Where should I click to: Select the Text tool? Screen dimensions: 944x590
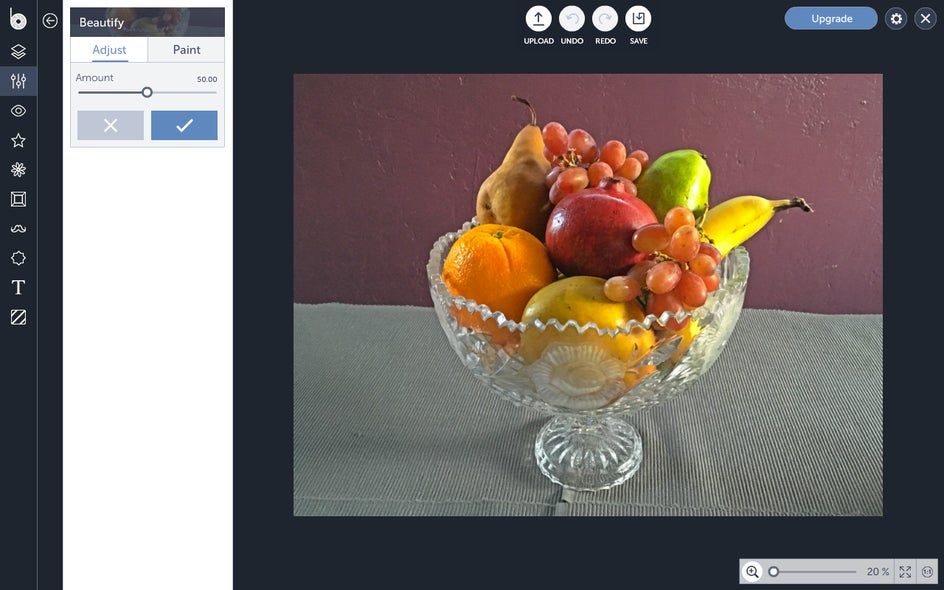18,288
